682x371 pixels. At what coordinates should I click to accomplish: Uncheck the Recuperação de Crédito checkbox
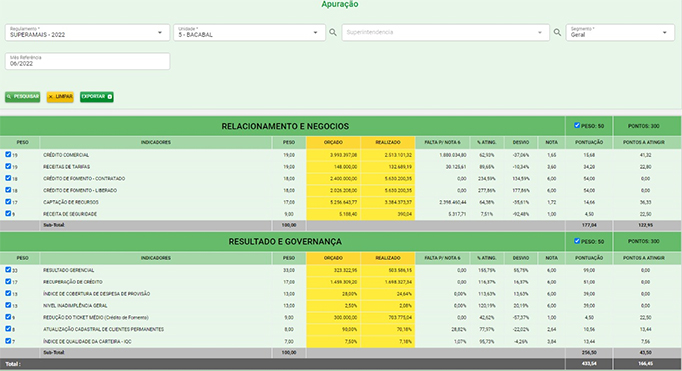(8, 281)
